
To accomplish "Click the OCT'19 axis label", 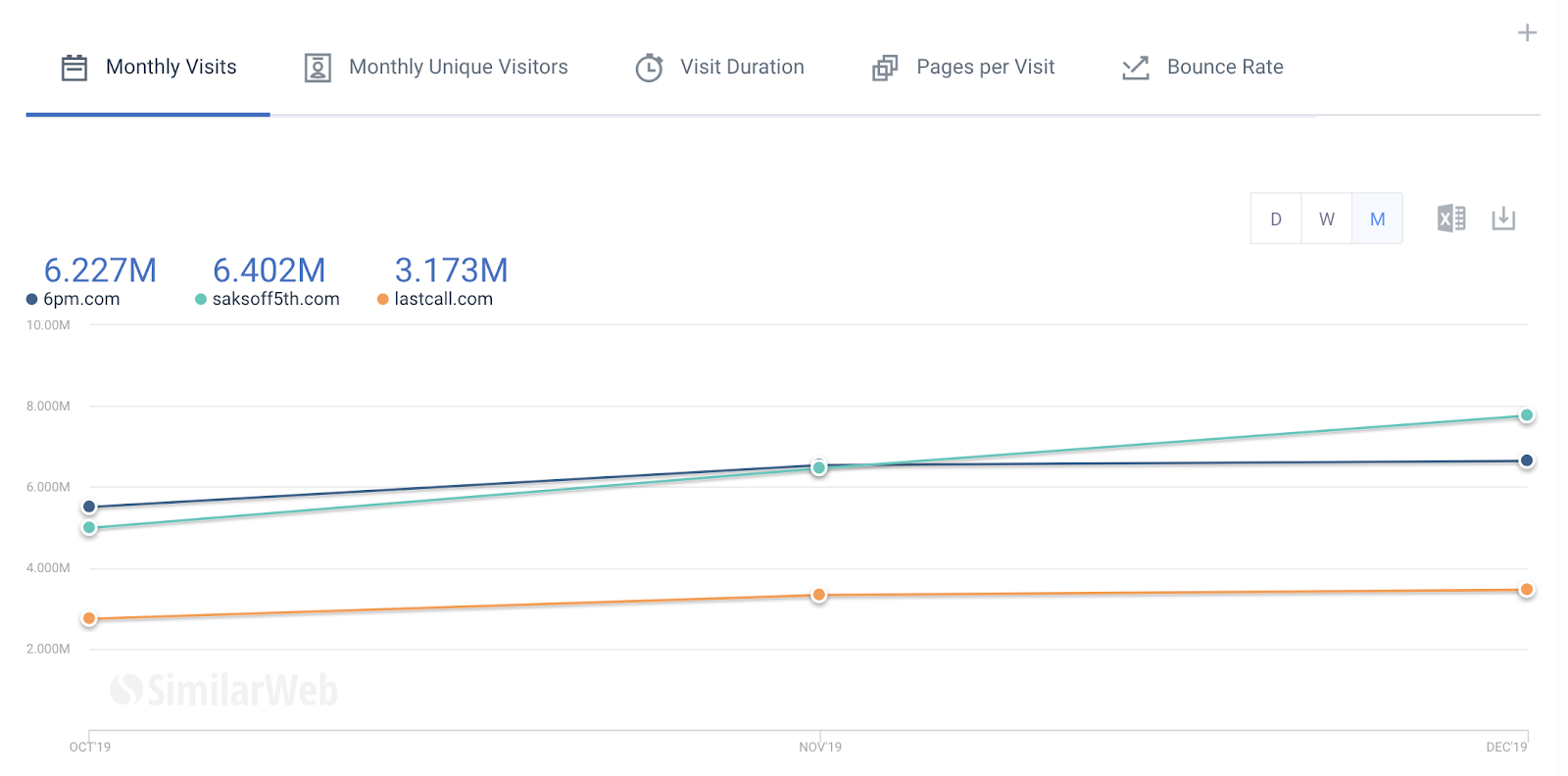I will coord(90,747).
